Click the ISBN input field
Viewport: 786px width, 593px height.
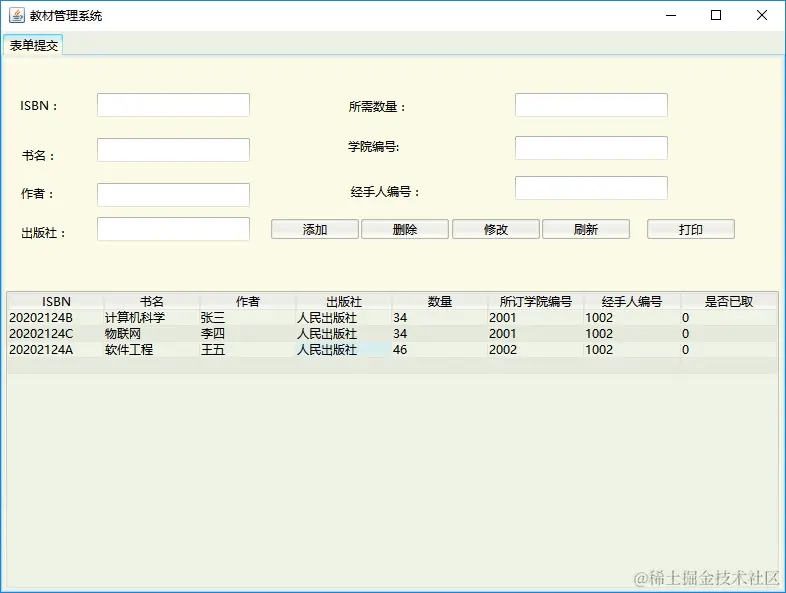pos(173,105)
